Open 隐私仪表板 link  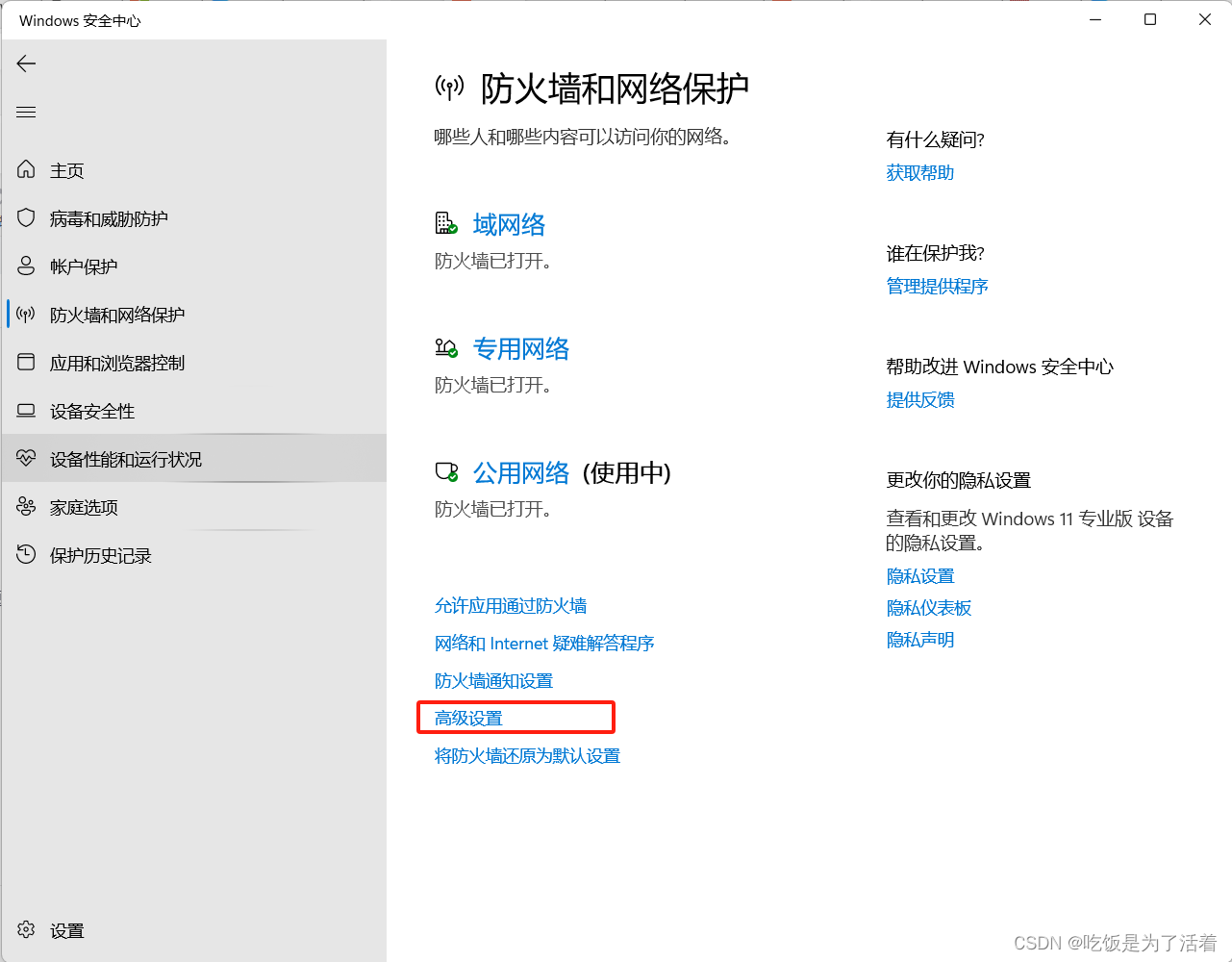pos(929,607)
